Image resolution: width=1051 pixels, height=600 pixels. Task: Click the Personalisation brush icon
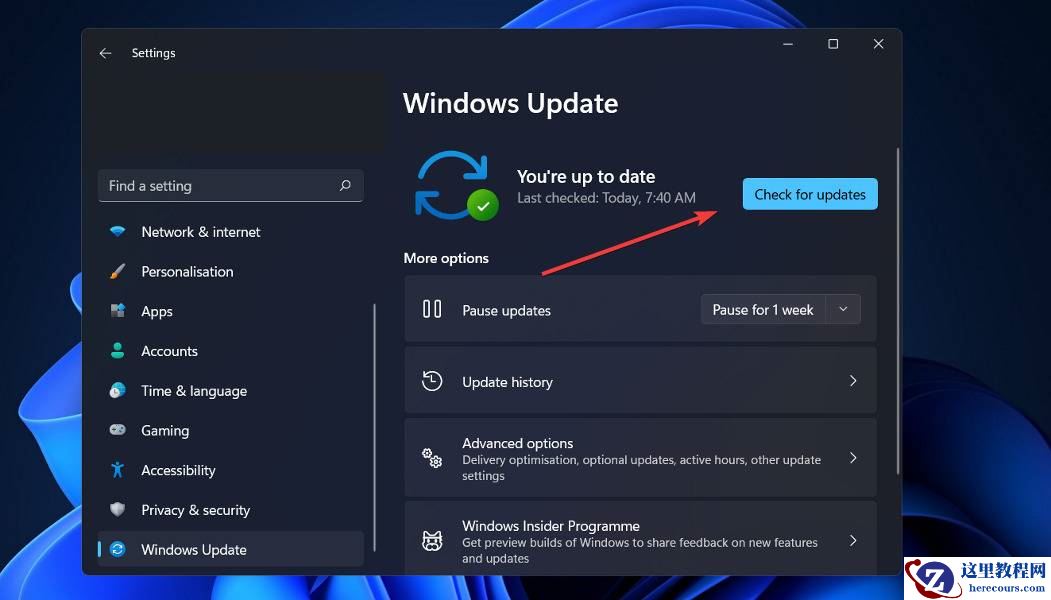(117, 271)
